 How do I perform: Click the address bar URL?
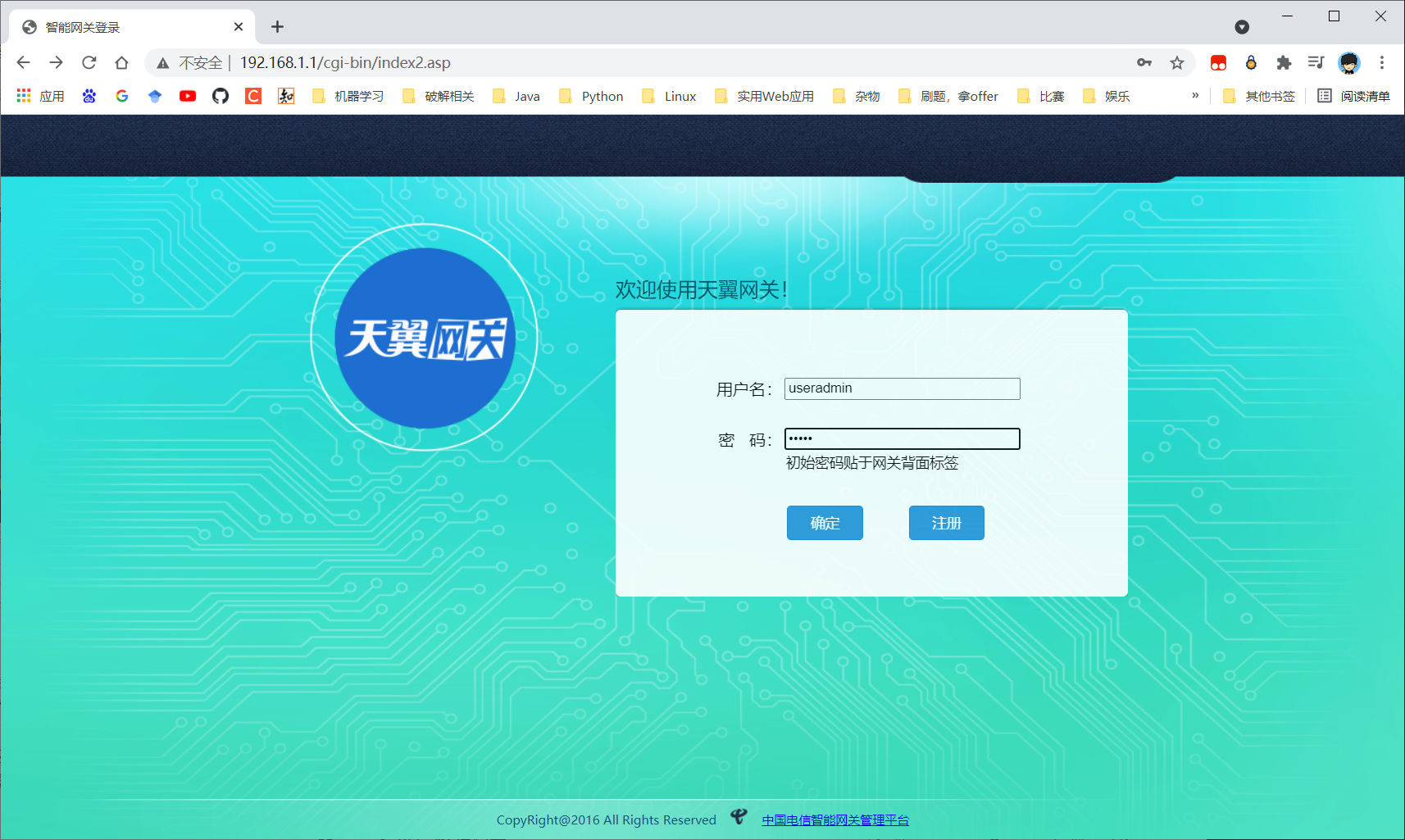point(345,62)
